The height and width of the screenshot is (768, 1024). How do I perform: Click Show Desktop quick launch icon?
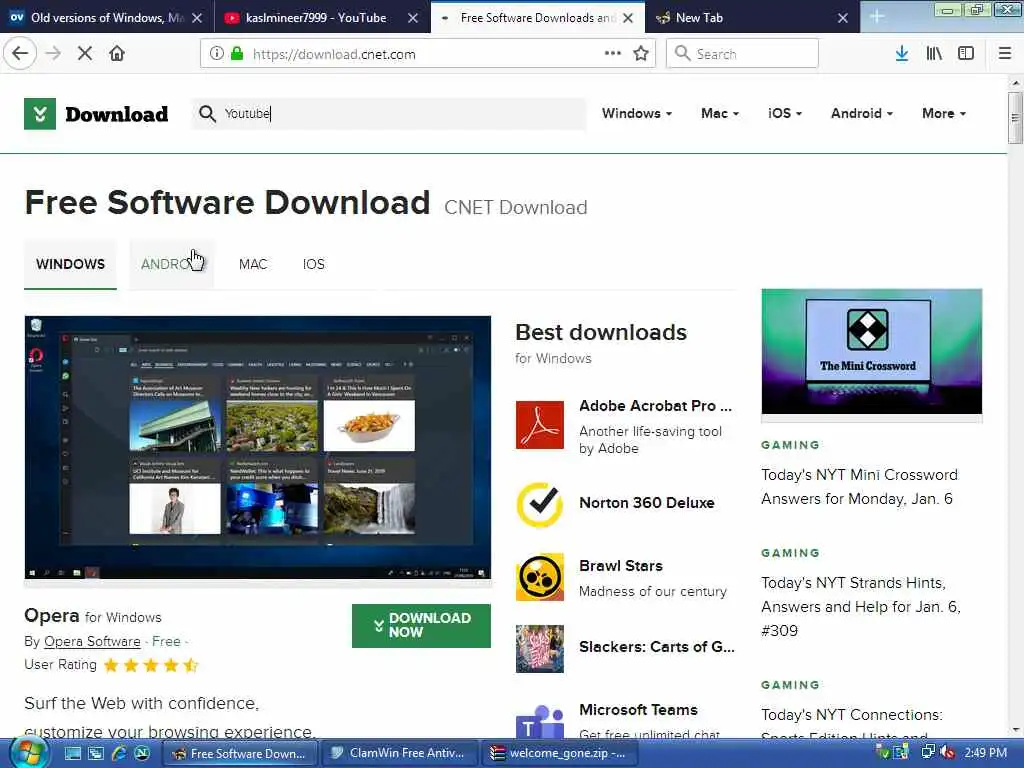tap(72, 753)
